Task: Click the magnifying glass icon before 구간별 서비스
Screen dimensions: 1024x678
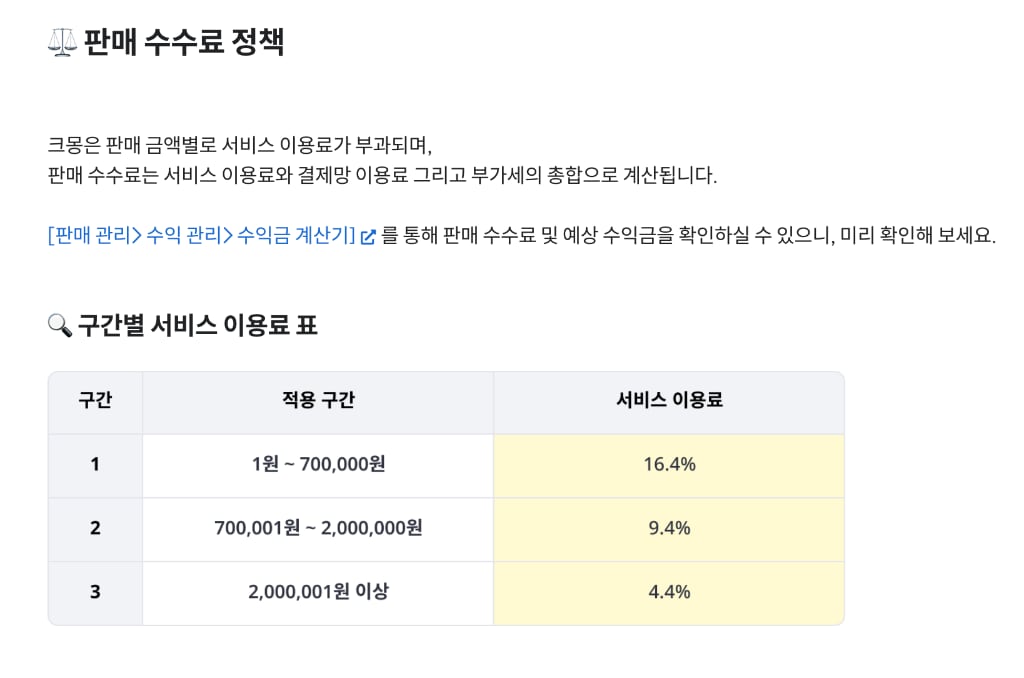Action: [59, 325]
